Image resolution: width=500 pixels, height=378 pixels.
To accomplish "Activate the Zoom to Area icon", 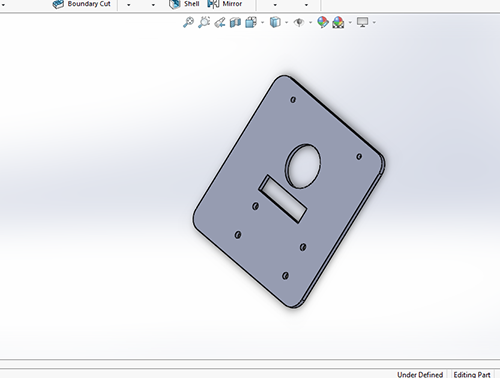I will (x=204, y=22).
